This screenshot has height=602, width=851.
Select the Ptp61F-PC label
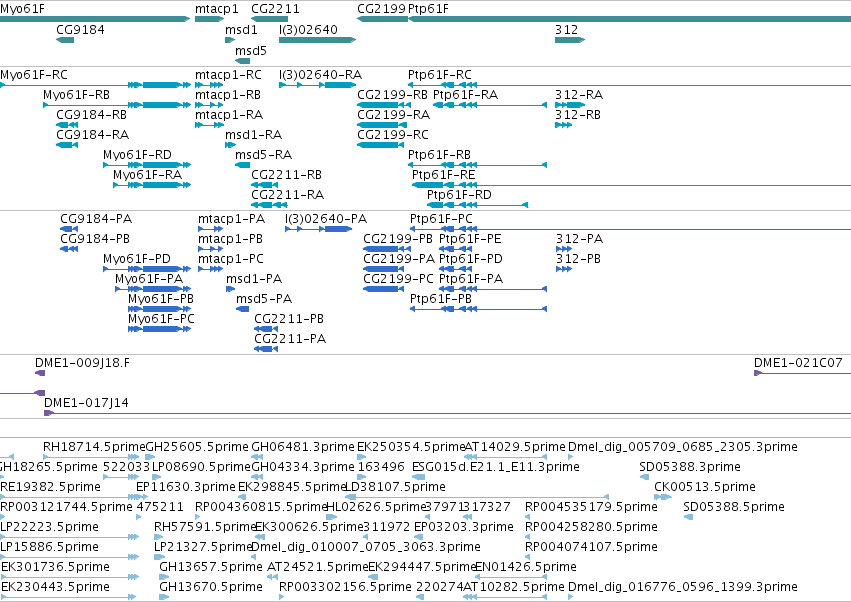coord(441,219)
